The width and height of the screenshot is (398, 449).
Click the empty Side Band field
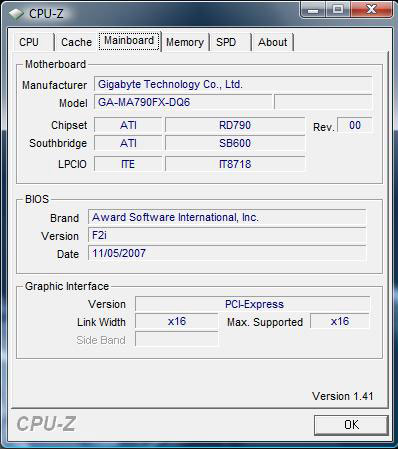click(x=177, y=340)
